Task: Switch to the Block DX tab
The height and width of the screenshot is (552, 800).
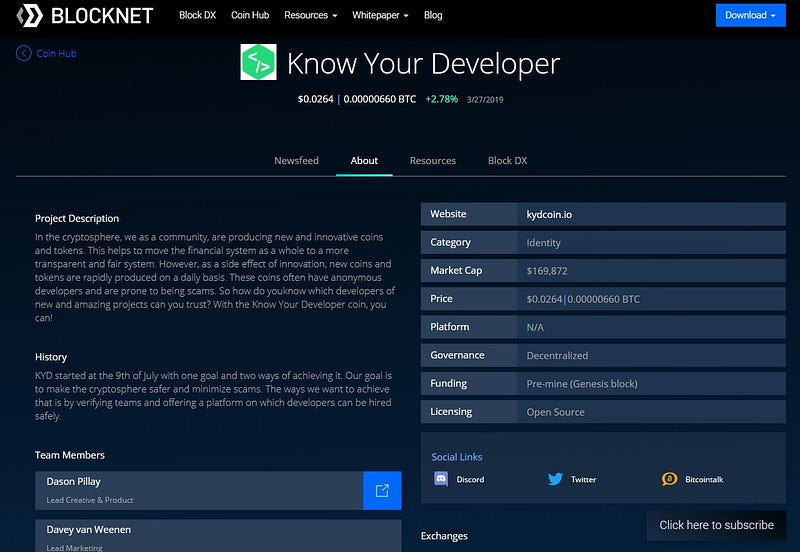Action: pos(507,161)
